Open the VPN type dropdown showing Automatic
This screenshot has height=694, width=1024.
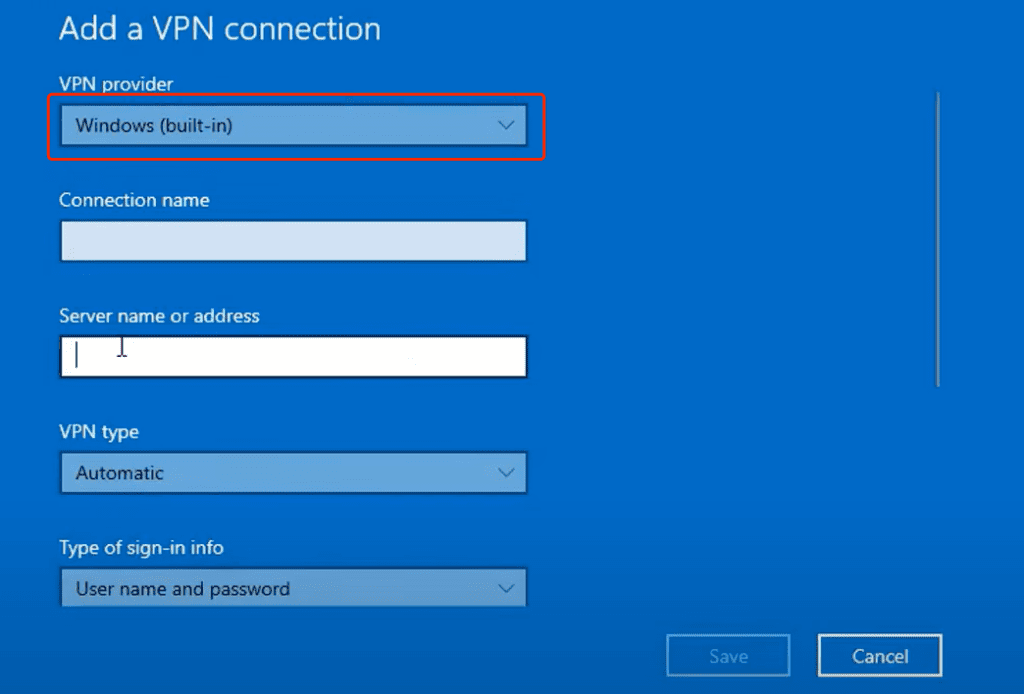coord(293,472)
